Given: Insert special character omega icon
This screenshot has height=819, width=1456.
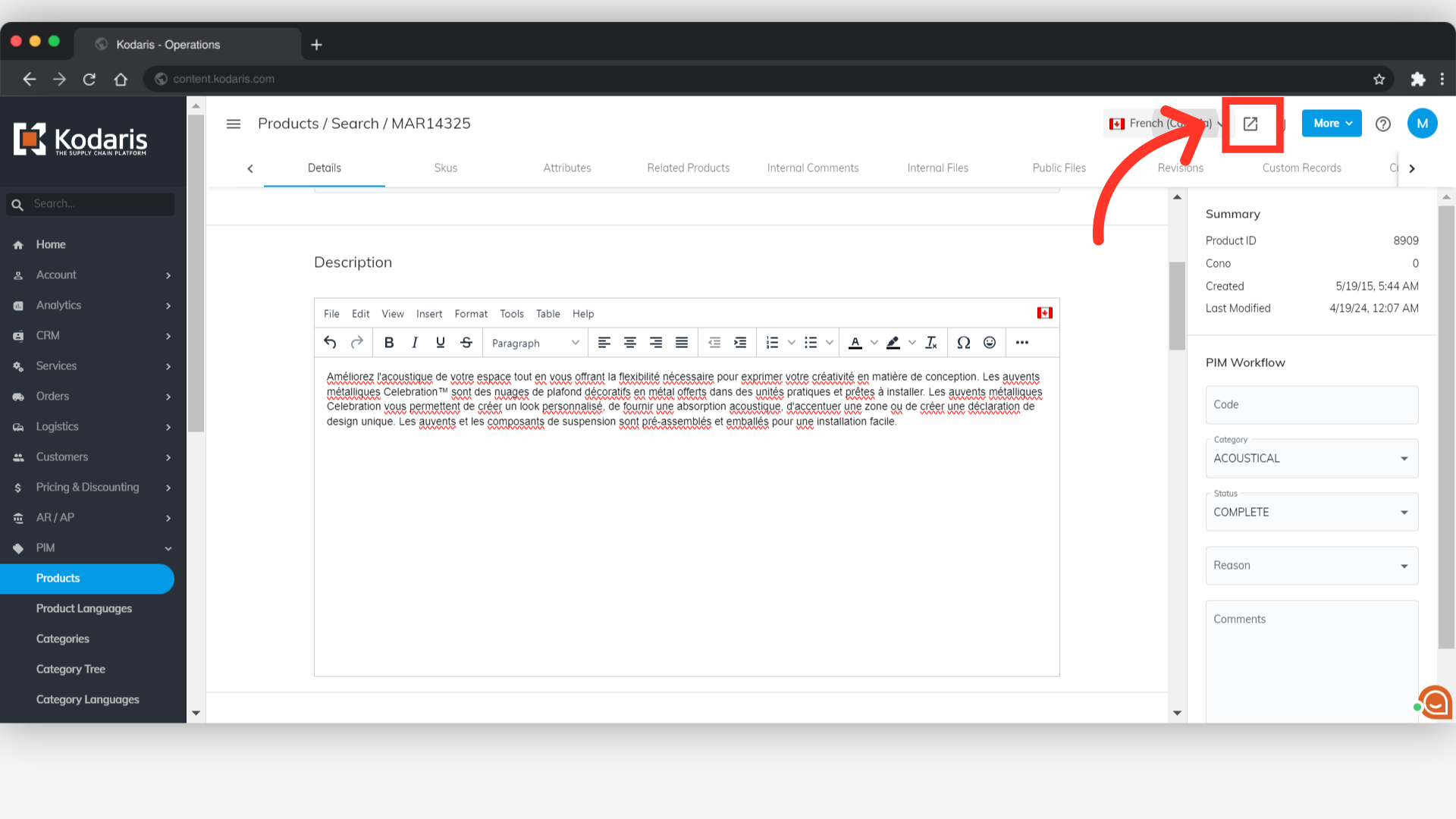Looking at the screenshot, I should point(963,343).
